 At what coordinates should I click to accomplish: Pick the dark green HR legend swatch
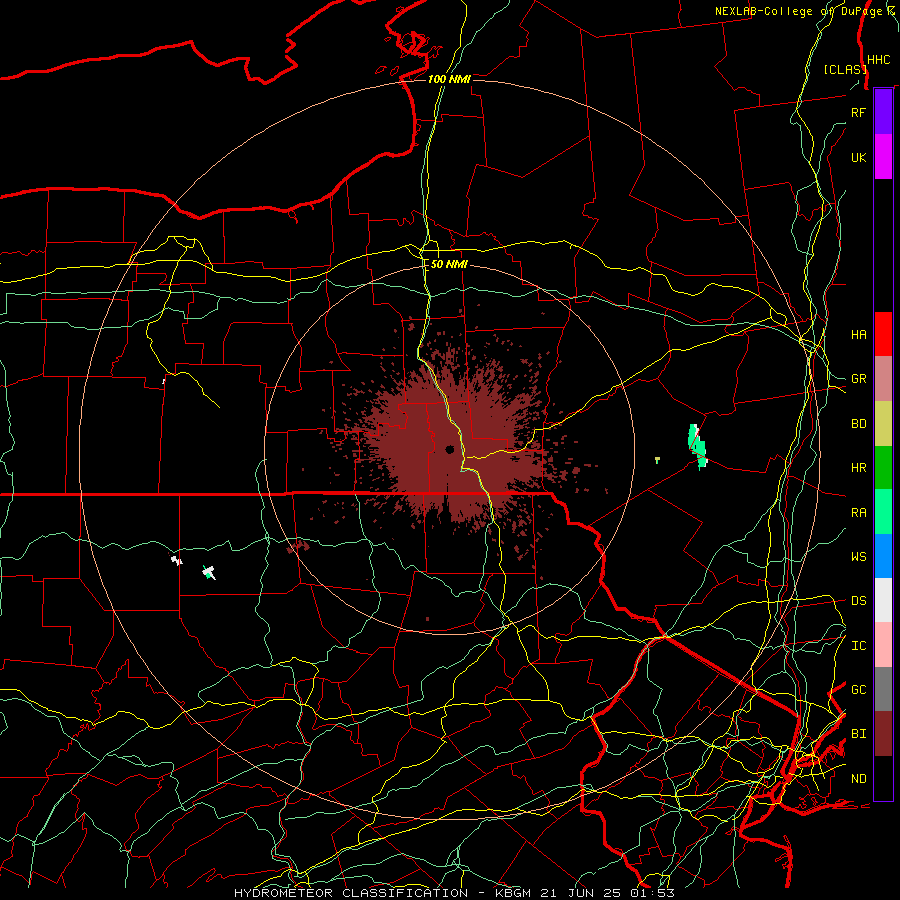click(883, 467)
